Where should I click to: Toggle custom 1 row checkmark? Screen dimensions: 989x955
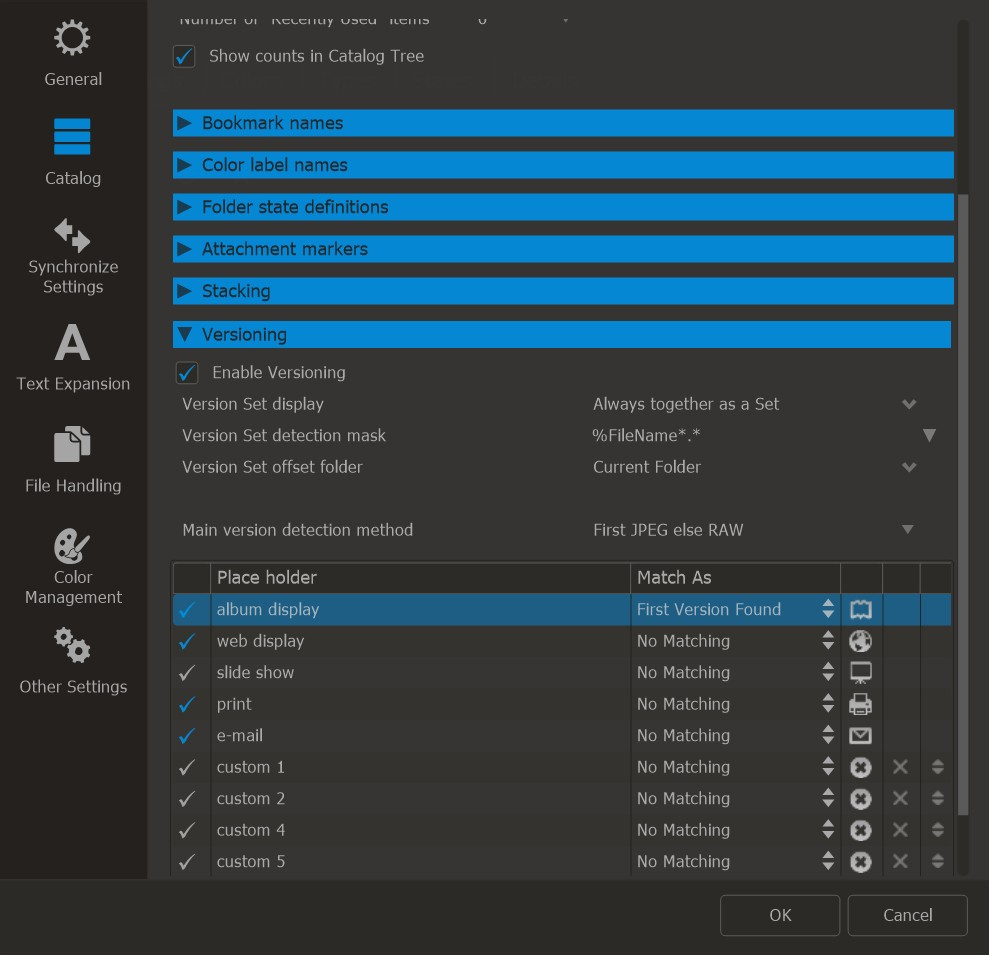coord(187,768)
